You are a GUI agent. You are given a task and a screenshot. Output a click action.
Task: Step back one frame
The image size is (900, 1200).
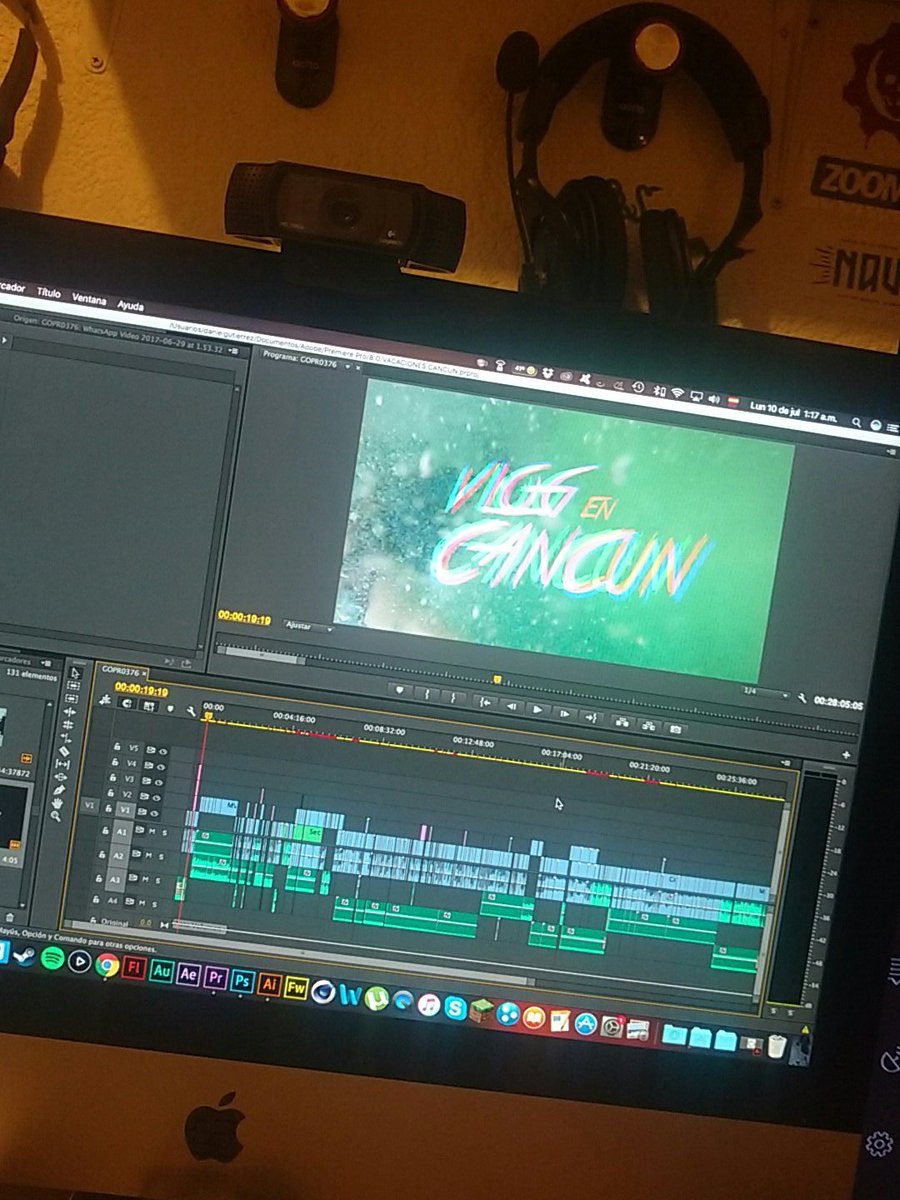[512, 706]
